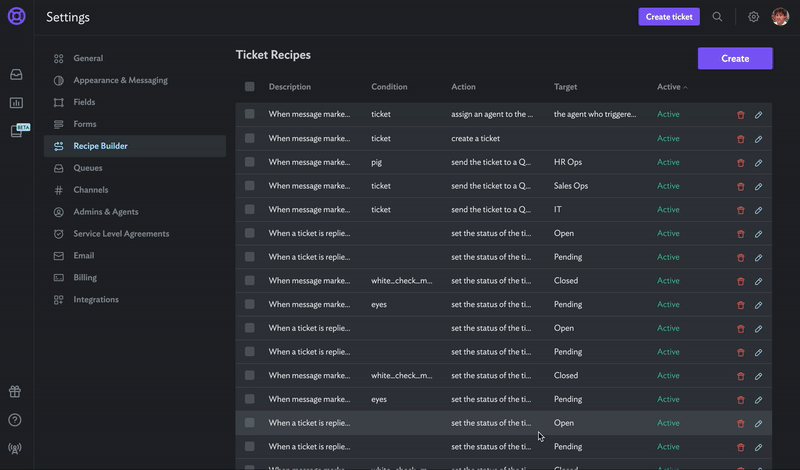Click the broadcast status icon at bottom left
Viewport: 800px width, 470px height.
[x=15, y=448]
